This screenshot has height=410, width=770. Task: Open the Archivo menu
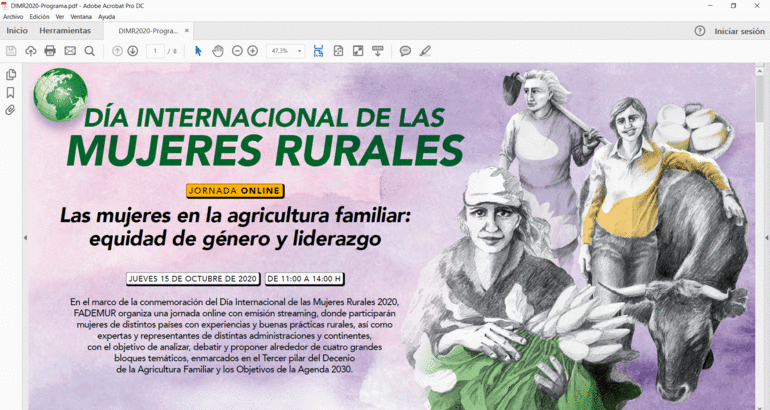click(x=13, y=17)
